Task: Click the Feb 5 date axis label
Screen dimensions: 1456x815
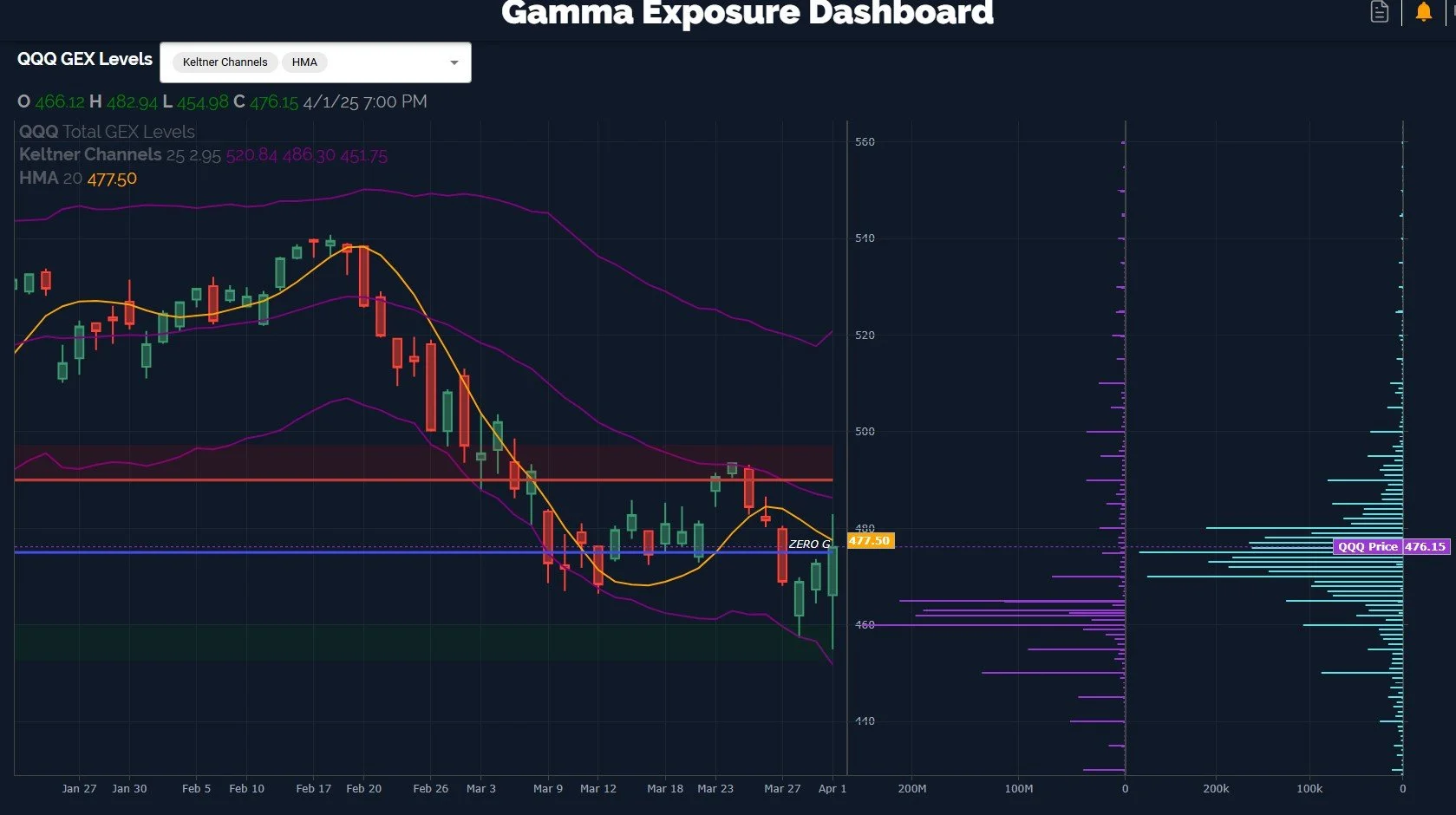Action: pos(196,788)
